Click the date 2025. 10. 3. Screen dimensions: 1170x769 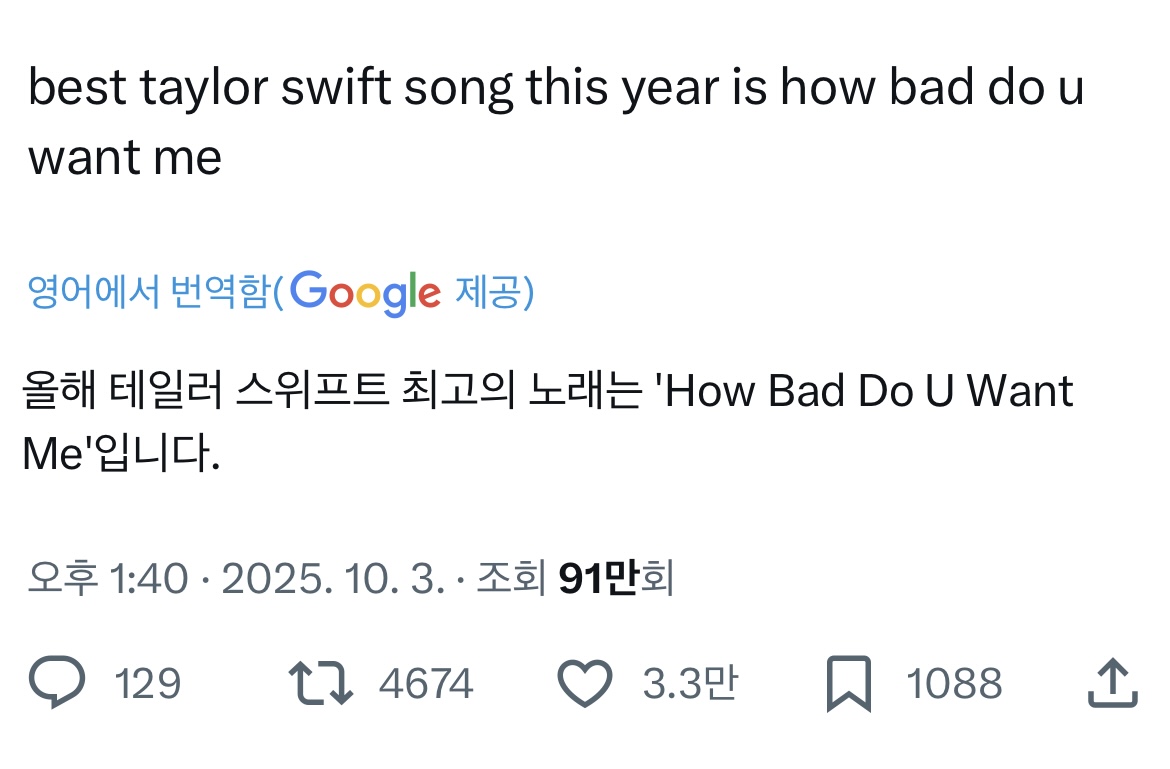point(332,577)
